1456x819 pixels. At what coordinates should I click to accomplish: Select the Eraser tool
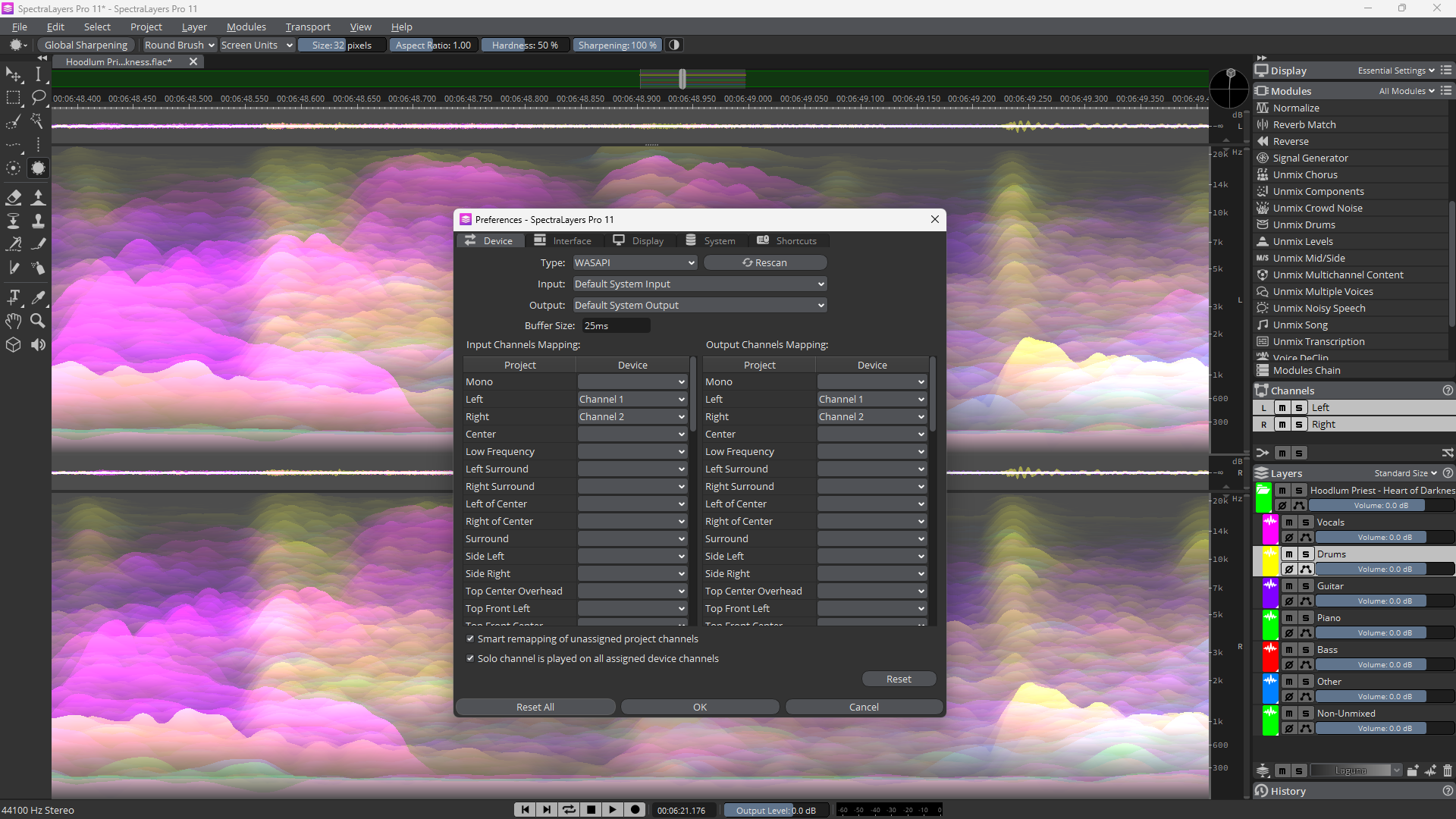click(14, 197)
